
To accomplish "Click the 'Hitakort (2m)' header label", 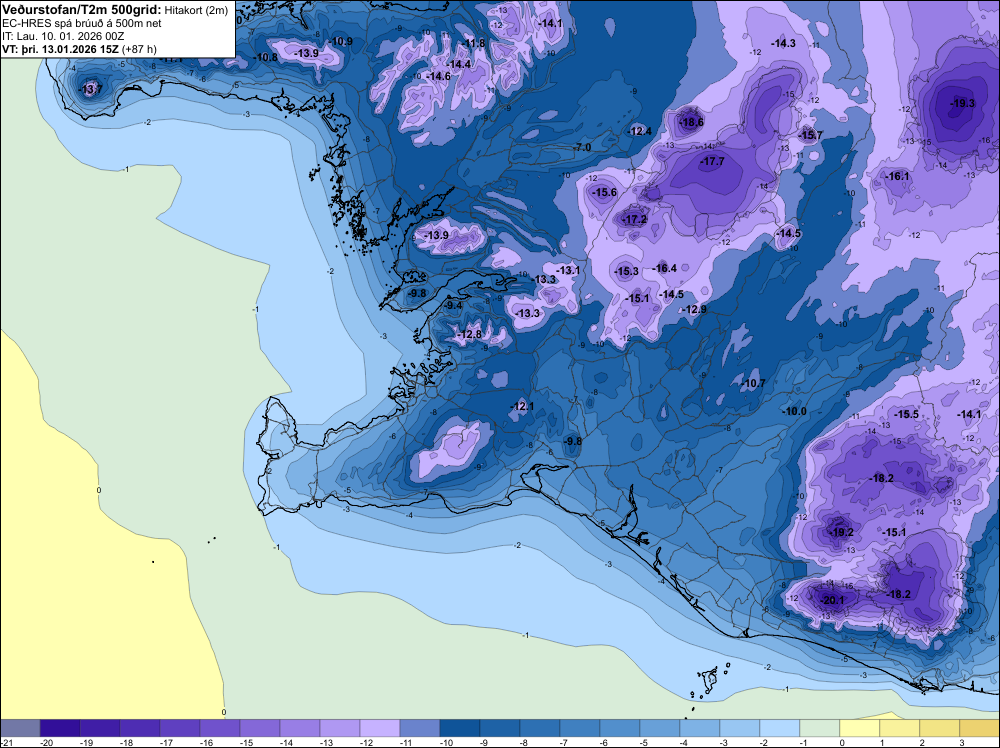I will coord(196,10).
